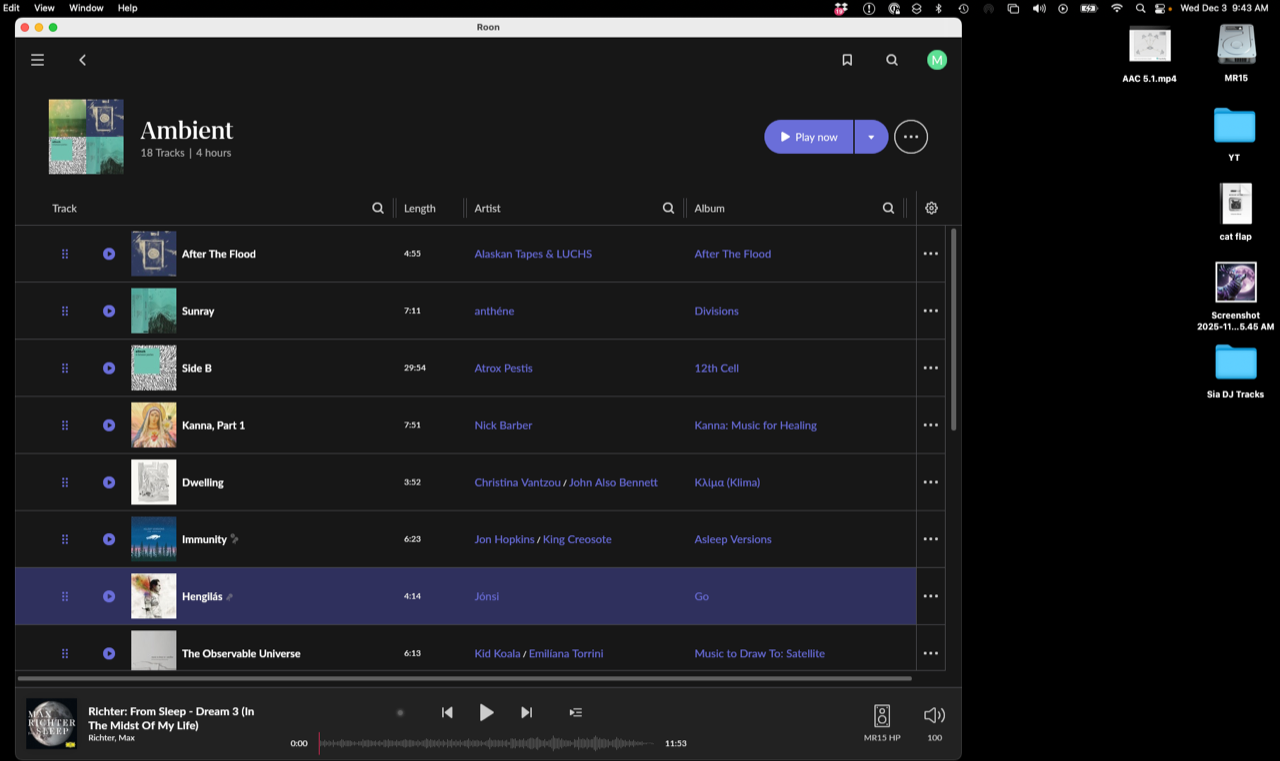Go back using the back arrow
Screen dimensions: 1280x761
tap(83, 60)
